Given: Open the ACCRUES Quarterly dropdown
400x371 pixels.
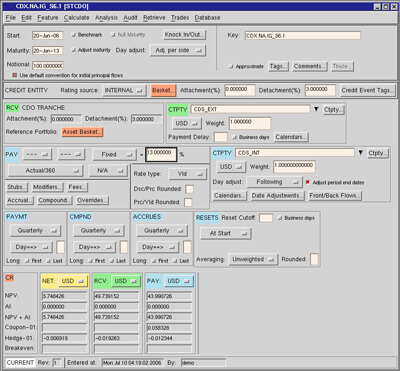Looking at the screenshot, I should (x=162, y=231).
